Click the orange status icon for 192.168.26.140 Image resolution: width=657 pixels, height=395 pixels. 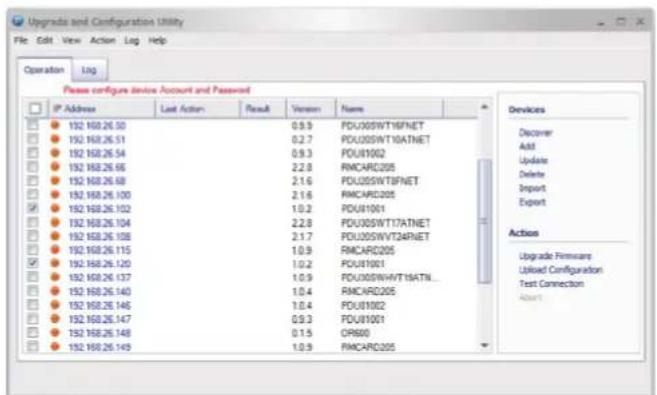55,291
